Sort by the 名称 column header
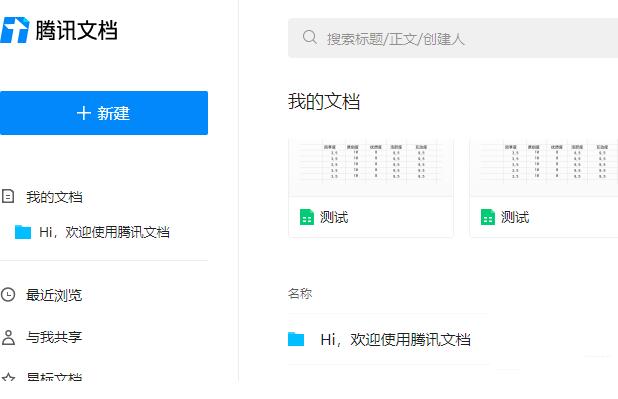 click(x=300, y=293)
